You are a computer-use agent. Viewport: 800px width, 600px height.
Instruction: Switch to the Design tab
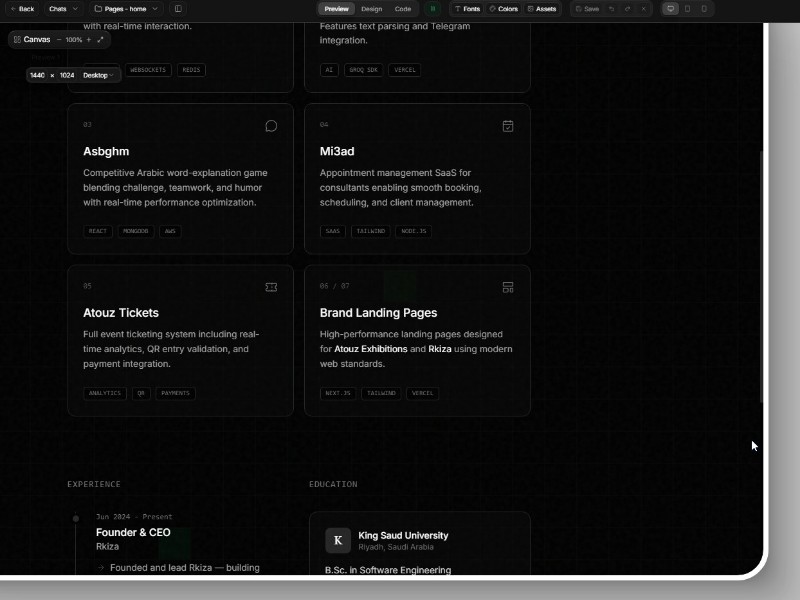pos(371,9)
